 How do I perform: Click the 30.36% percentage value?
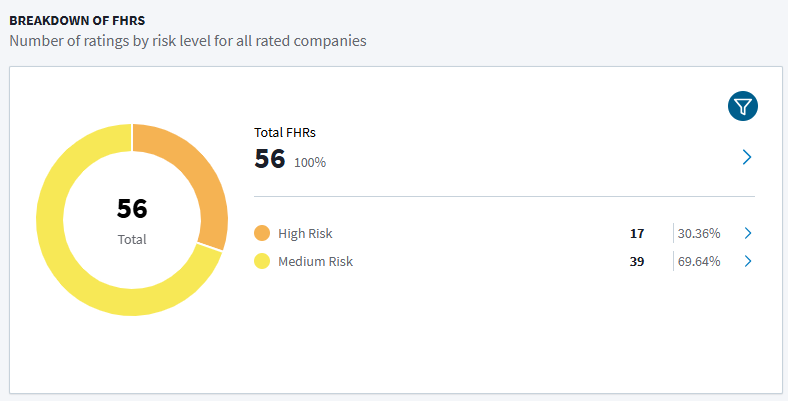(x=699, y=234)
